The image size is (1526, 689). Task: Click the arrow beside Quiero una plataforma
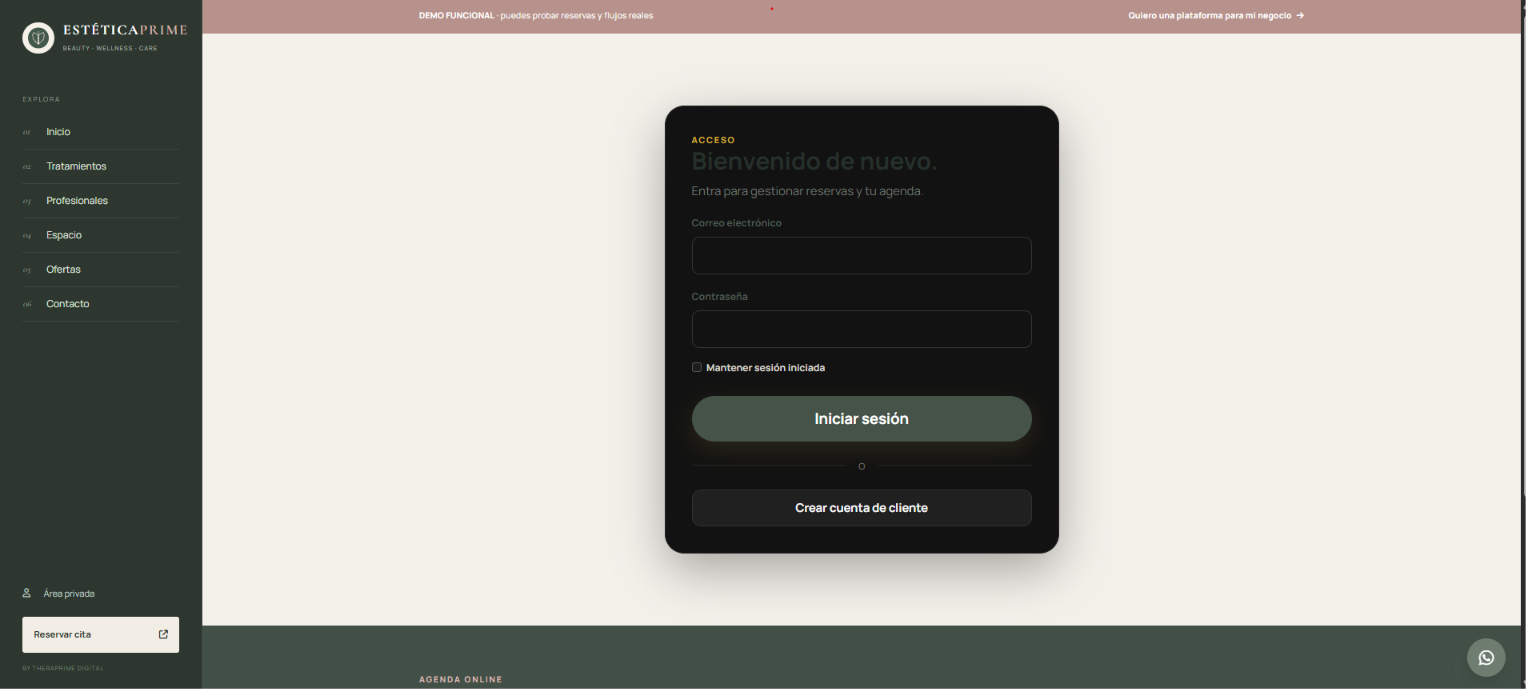pyautogui.click(x=1300, y=16)
